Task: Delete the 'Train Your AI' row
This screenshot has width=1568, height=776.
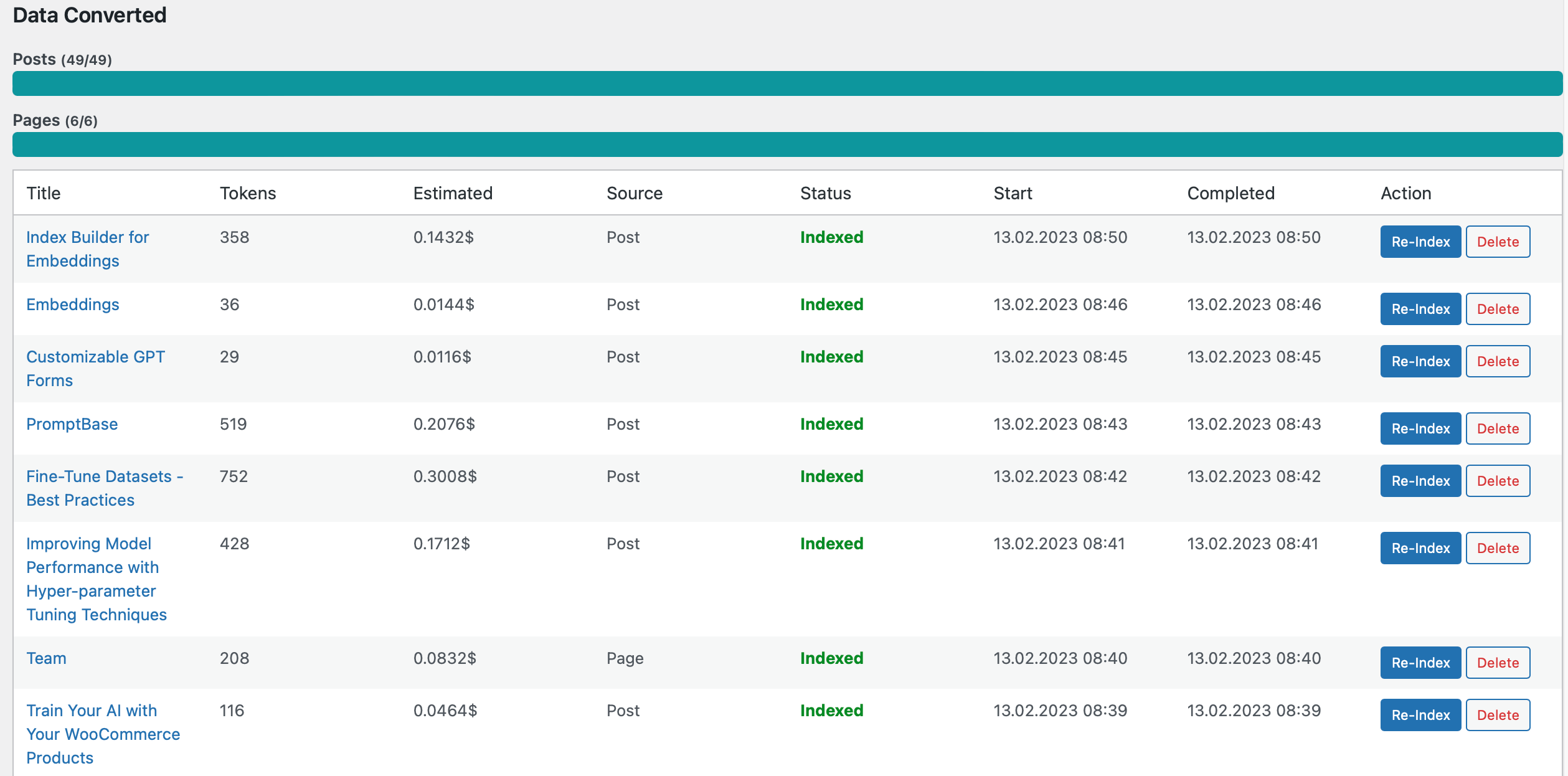Action: [1498, 715]
